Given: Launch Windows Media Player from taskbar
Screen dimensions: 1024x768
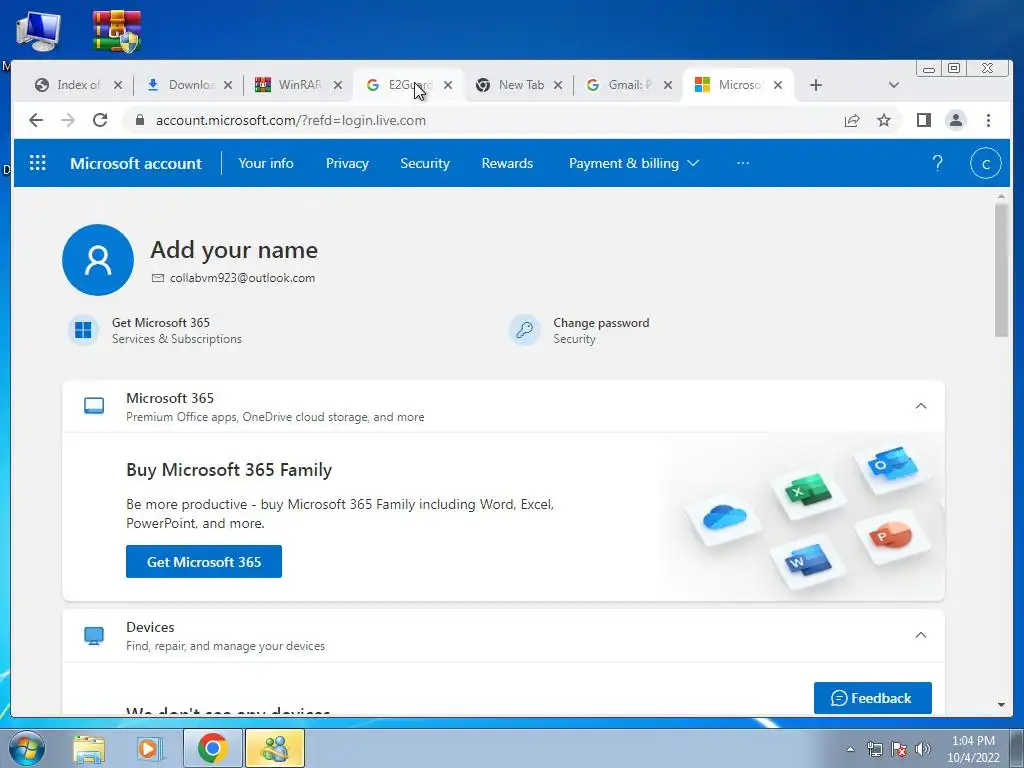Looking at the screenshot, I should [150, 748].
